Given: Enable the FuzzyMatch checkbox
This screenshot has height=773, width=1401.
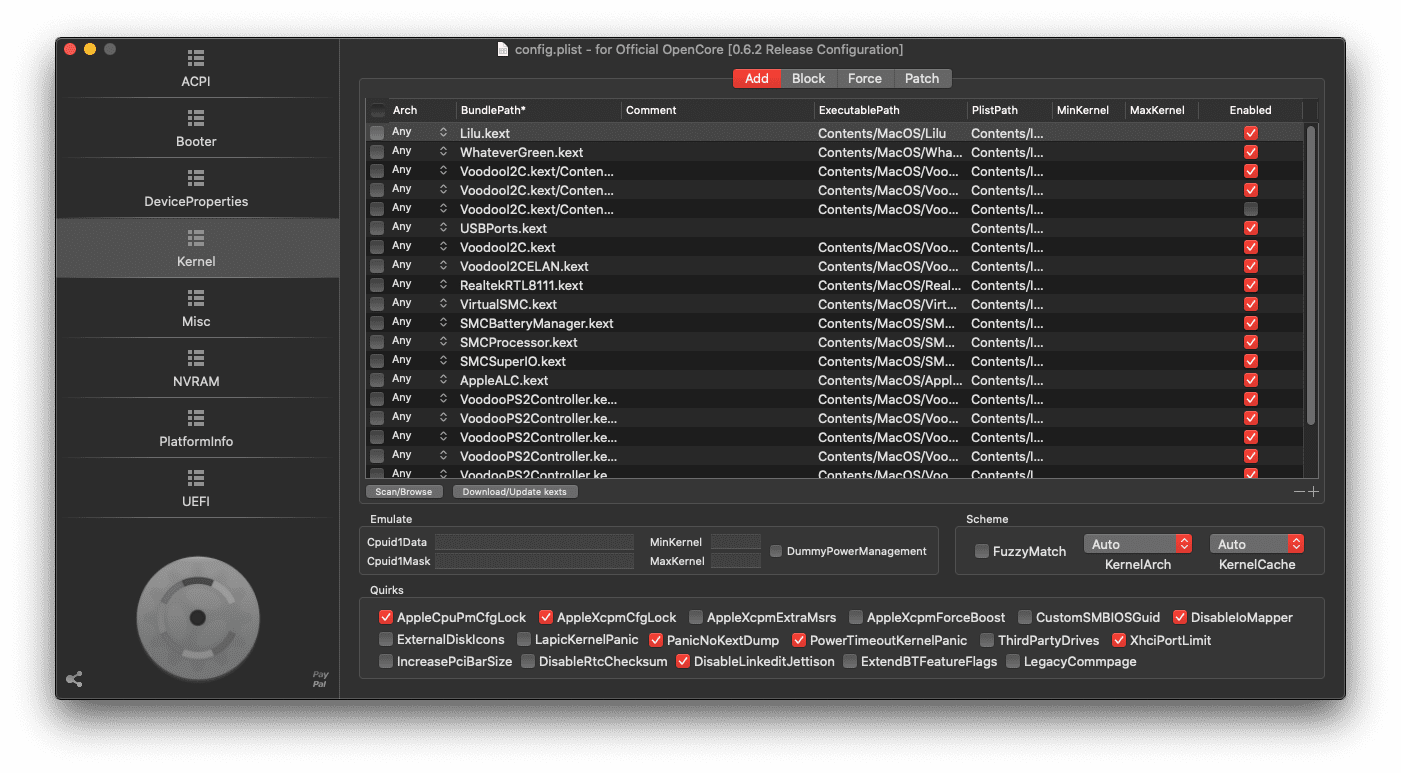Looking at the screenshot, I should coord(982,551).
